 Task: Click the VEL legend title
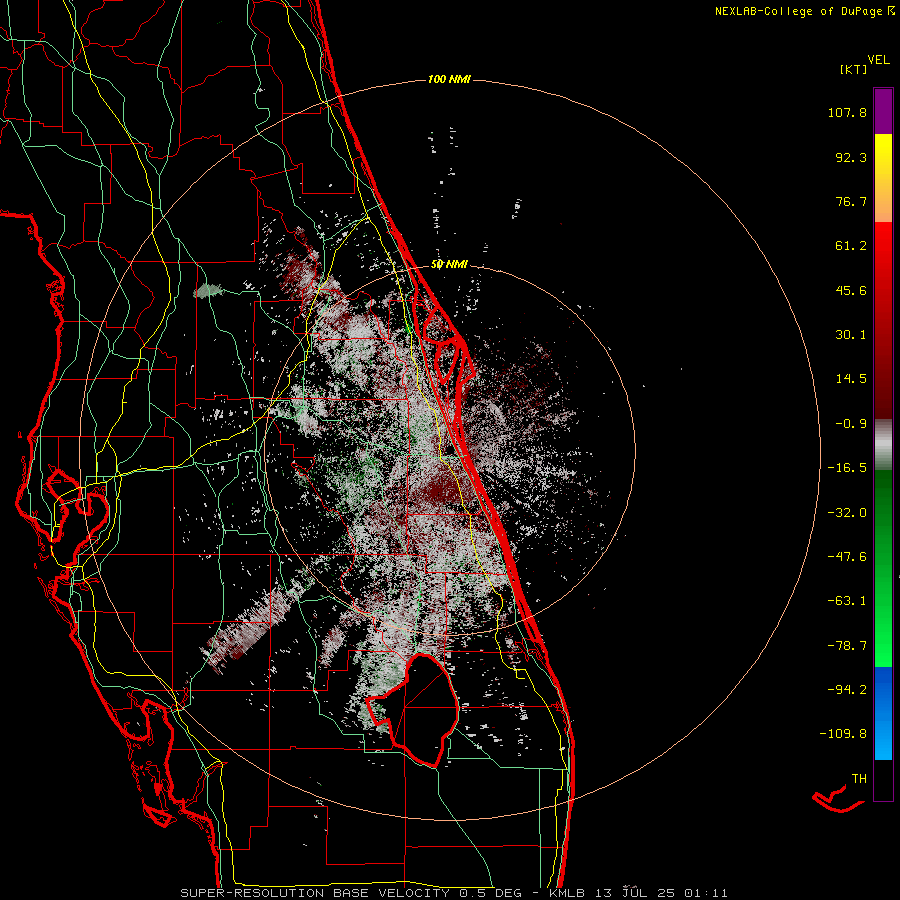(878, 60)
